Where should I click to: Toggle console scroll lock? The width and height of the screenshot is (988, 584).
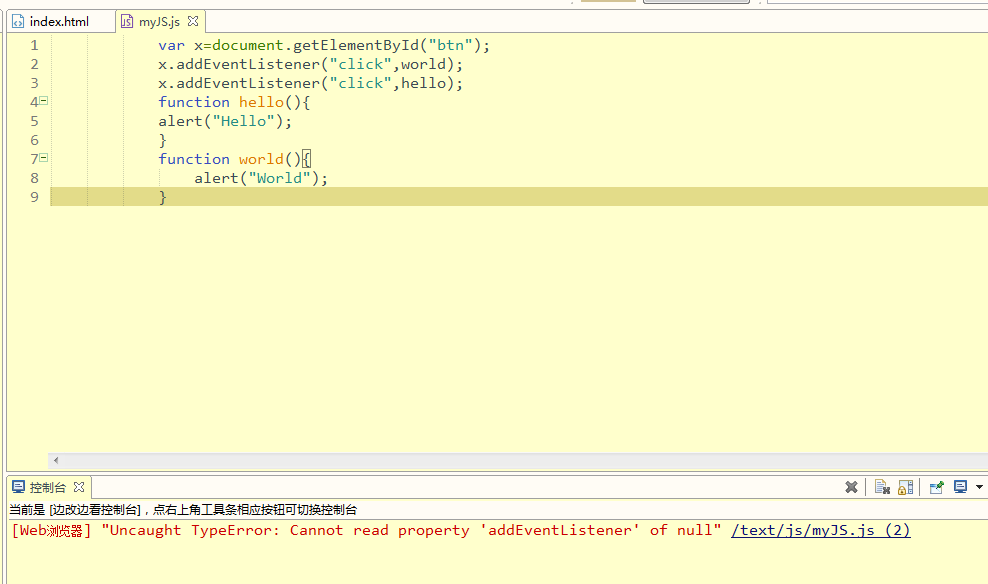(905, 487)
